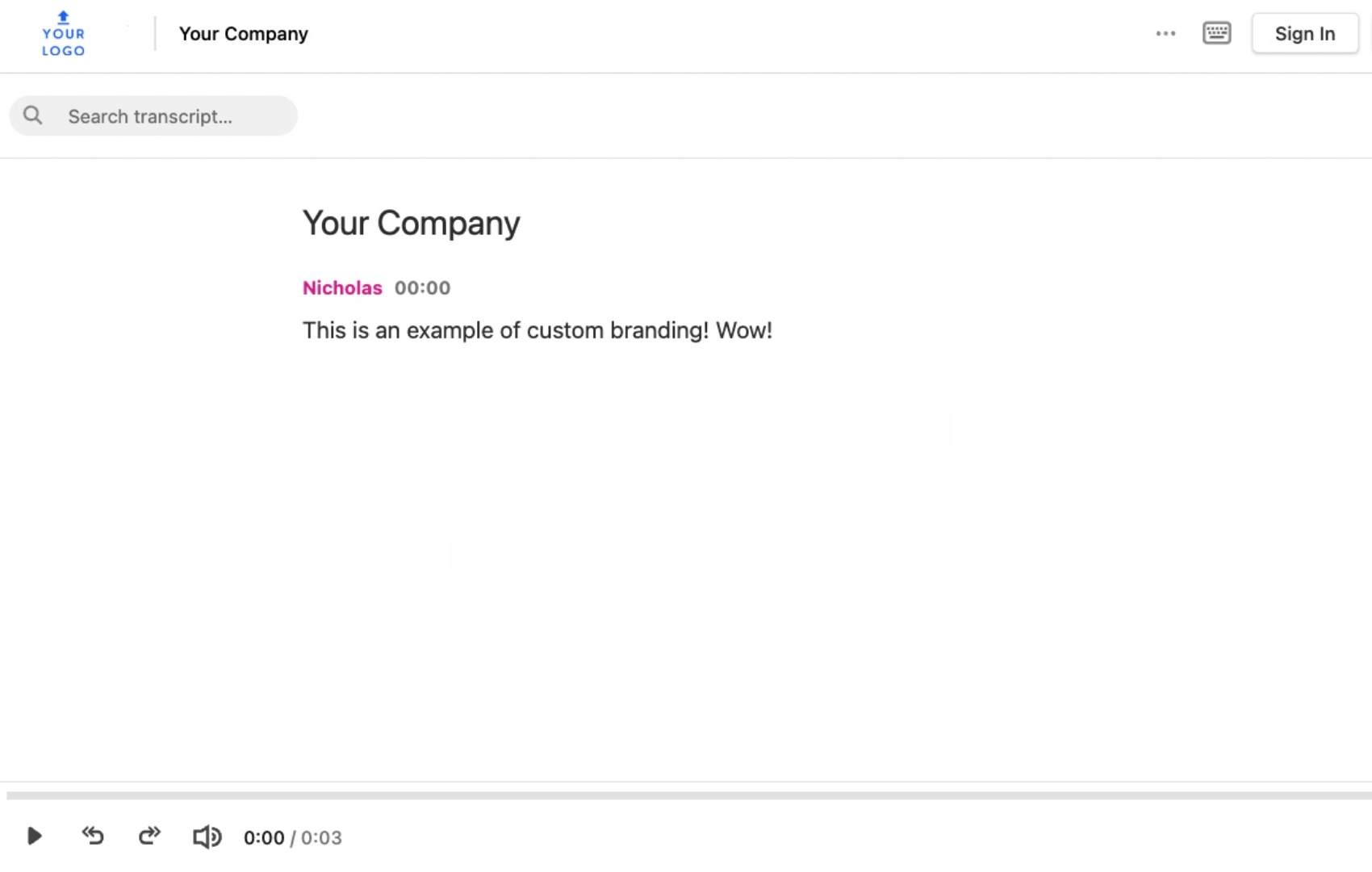Viewport: 1372px width, 872px height.
Task: Focus the Search transcript field
Action: [x=174, y=116]
